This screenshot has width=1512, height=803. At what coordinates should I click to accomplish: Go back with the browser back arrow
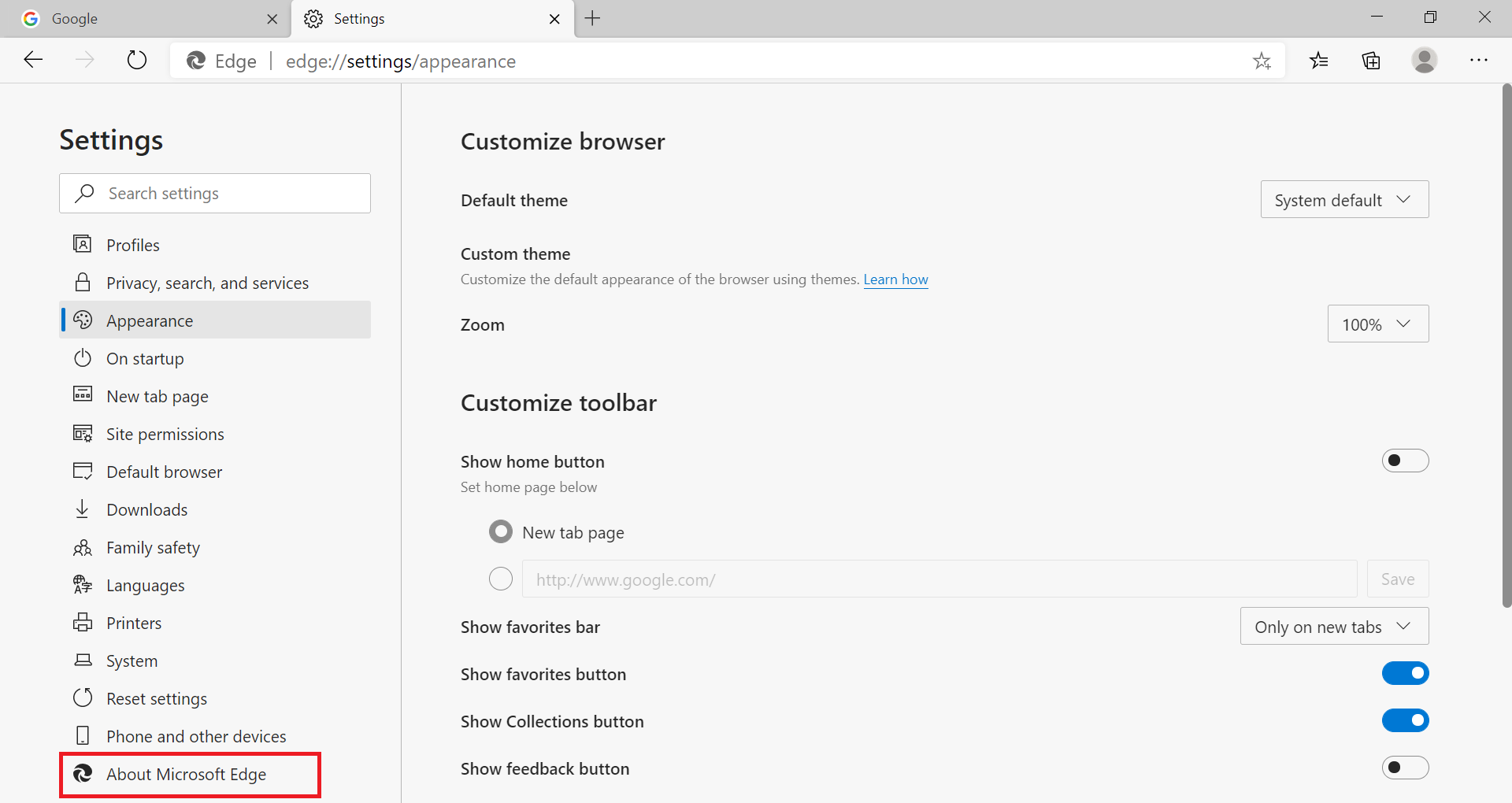pos(33,60)
